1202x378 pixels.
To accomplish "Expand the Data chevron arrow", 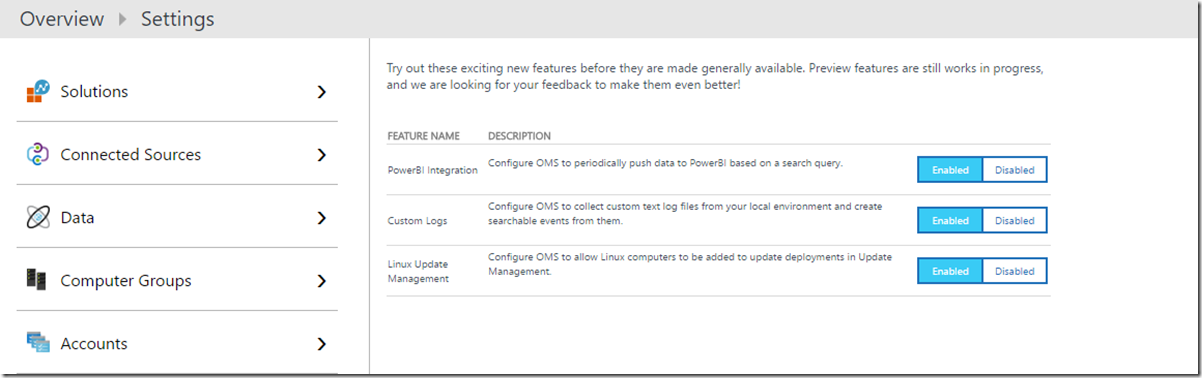I will (x=321, y=218).
